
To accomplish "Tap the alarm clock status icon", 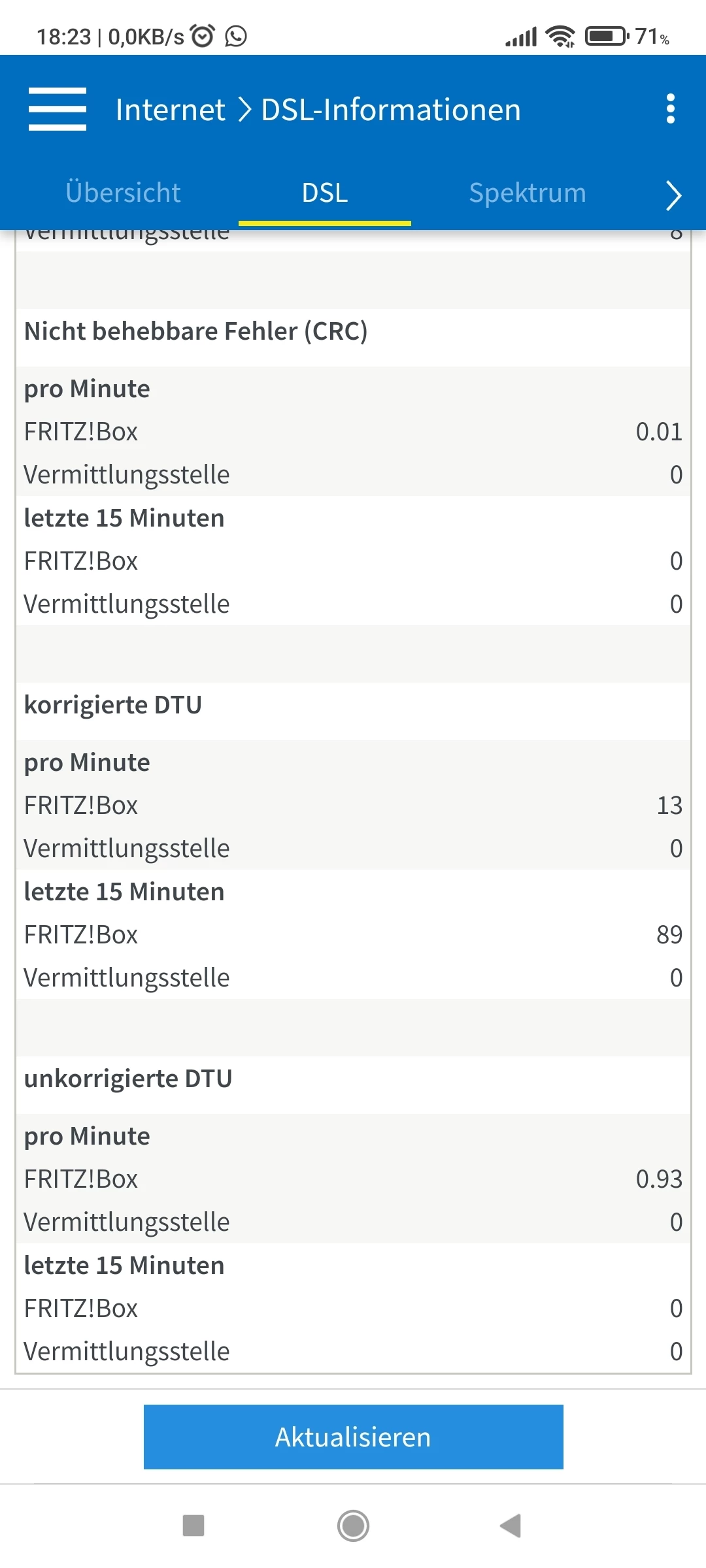I will [x=203, y=36].
